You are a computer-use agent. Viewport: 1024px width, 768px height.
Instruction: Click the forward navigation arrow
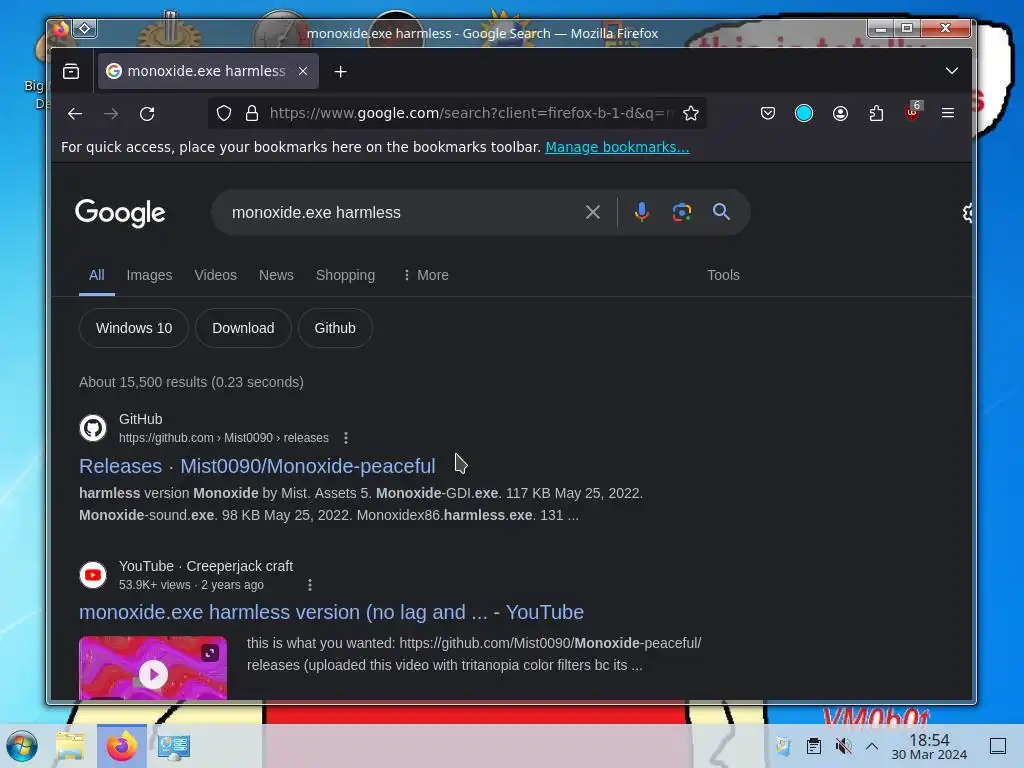[111, 114]
